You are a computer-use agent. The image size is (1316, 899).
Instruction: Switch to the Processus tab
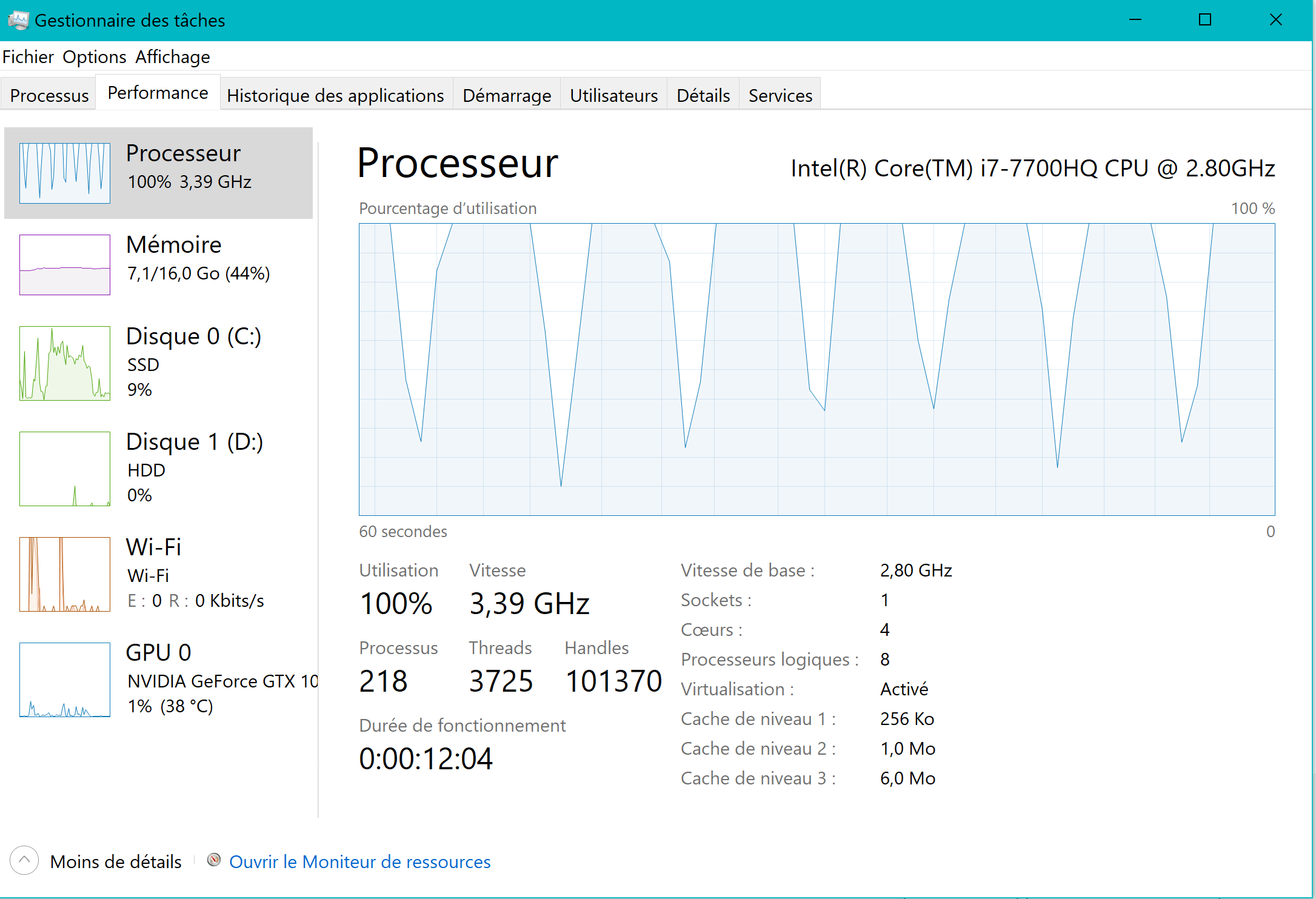(49, 96)
